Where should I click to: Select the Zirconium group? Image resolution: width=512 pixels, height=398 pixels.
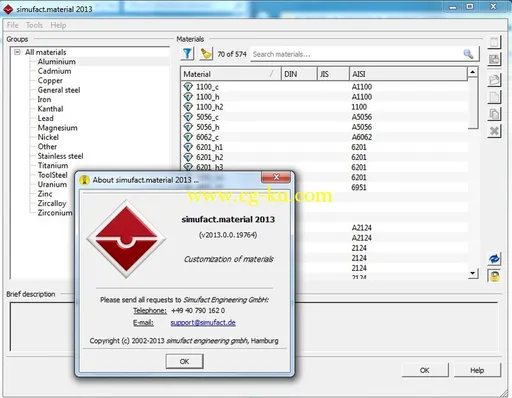point(55,213)
